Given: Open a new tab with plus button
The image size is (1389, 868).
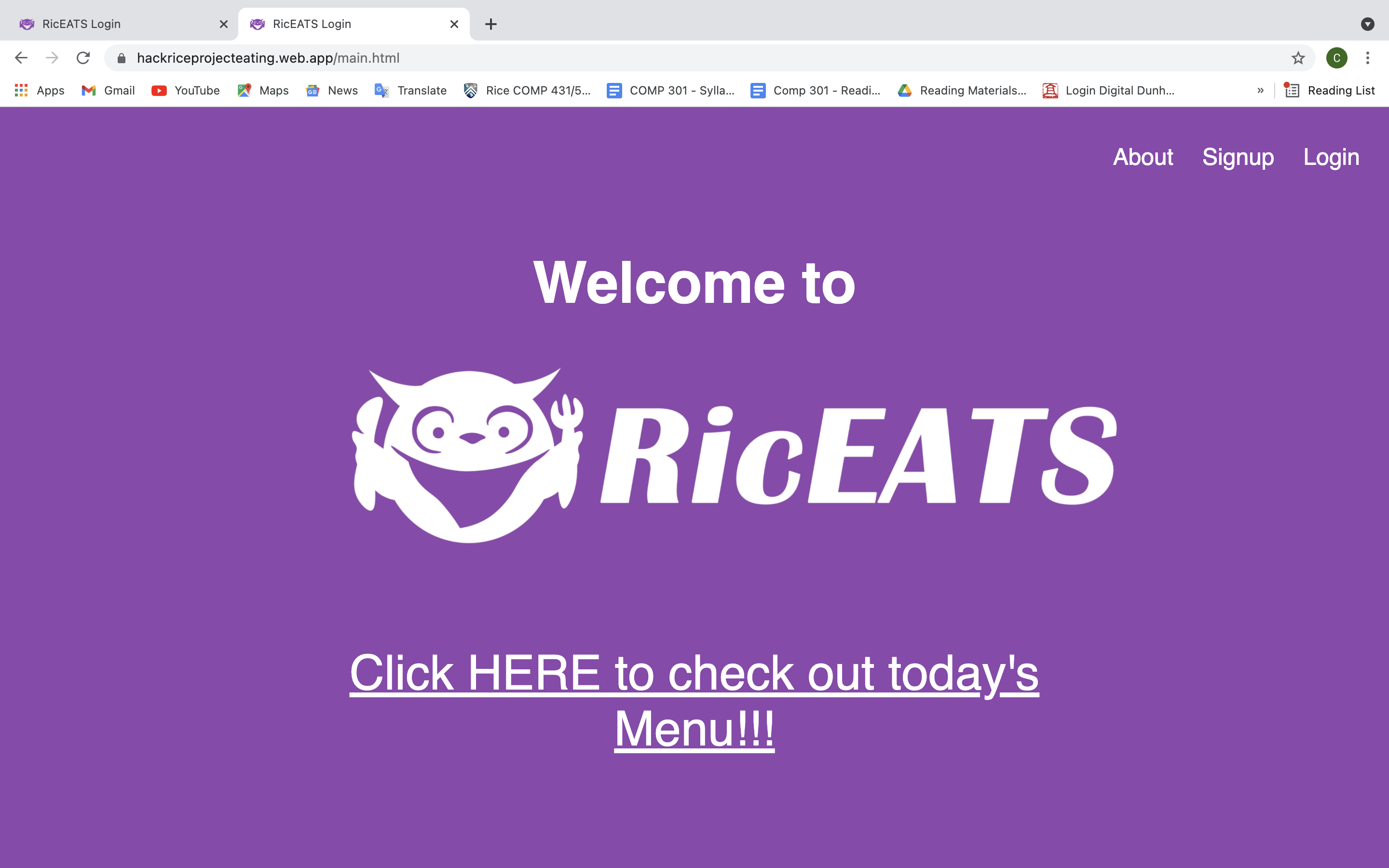Looking at the screenshot, I should click(491, 24).
